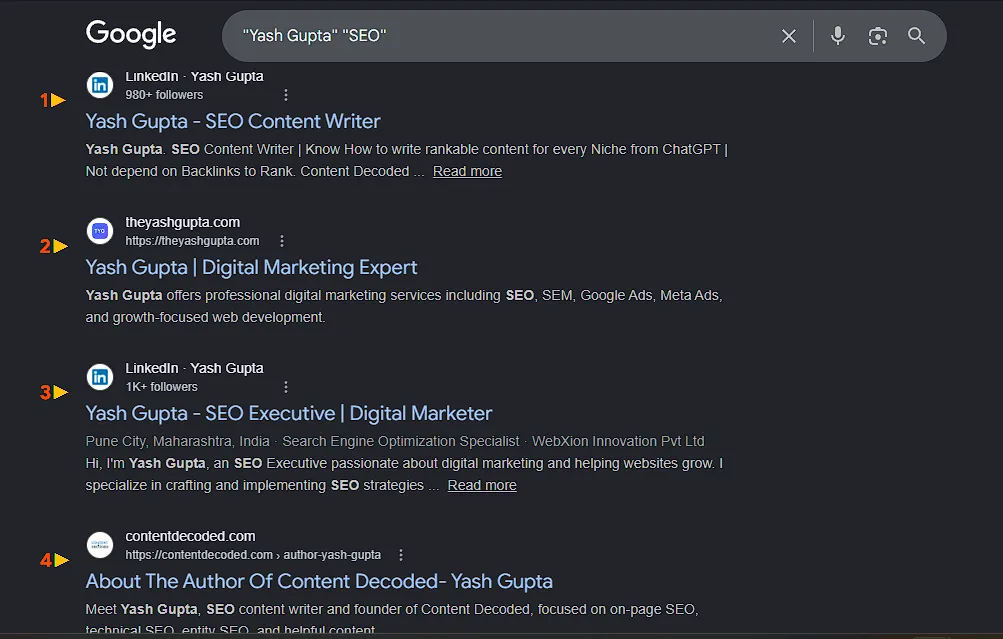Click Pune City, Maharashtra, India location text
This screenshot has height=639, width=1003.
[x=177, y=441]
